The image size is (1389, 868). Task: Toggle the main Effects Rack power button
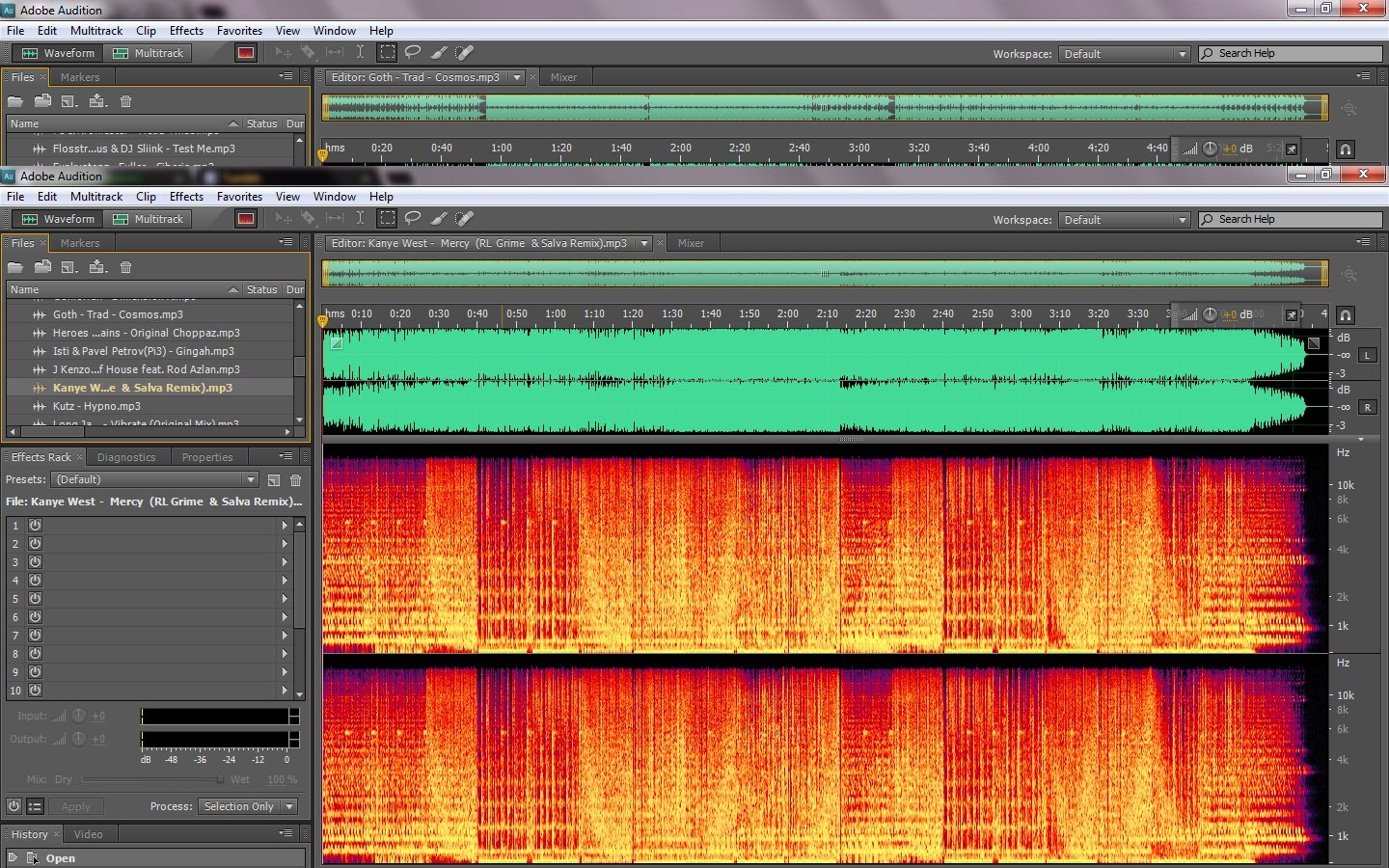tap(14, 806)
